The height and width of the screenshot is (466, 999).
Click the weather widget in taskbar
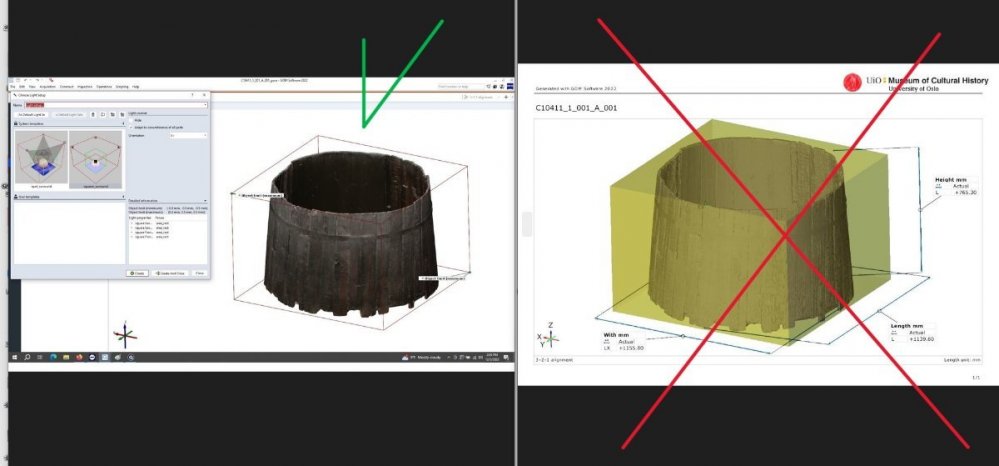(422, 358)
